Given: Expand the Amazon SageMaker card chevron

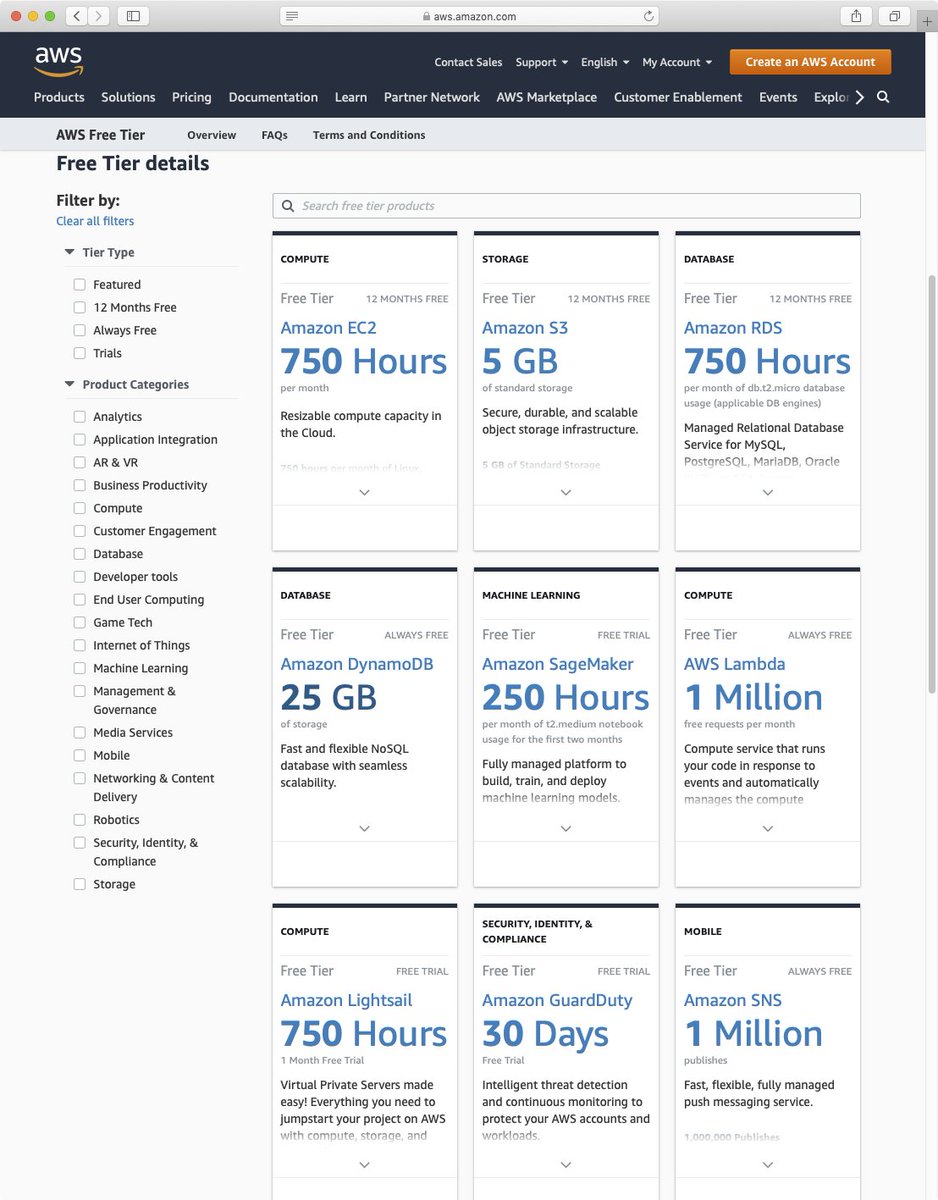Looking at the screenshot, I should pos(566,828).
